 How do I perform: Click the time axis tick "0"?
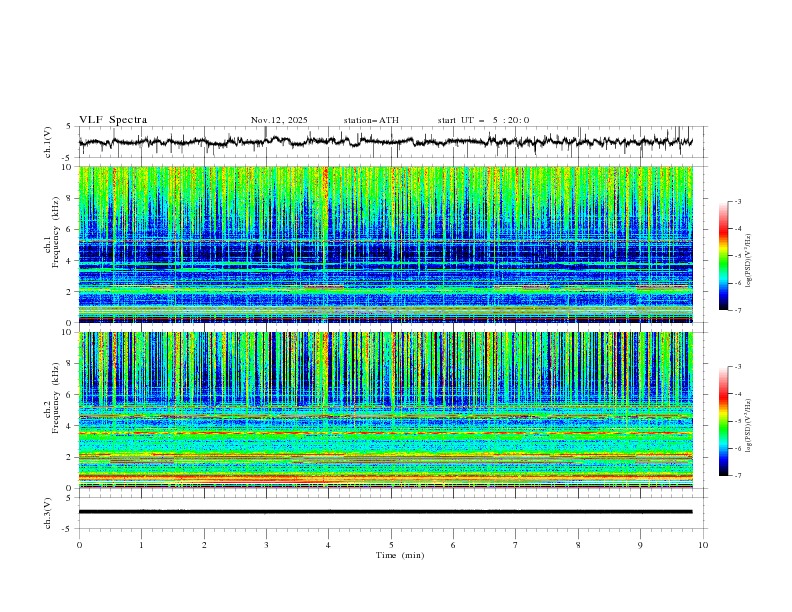[x=79, y=545]
